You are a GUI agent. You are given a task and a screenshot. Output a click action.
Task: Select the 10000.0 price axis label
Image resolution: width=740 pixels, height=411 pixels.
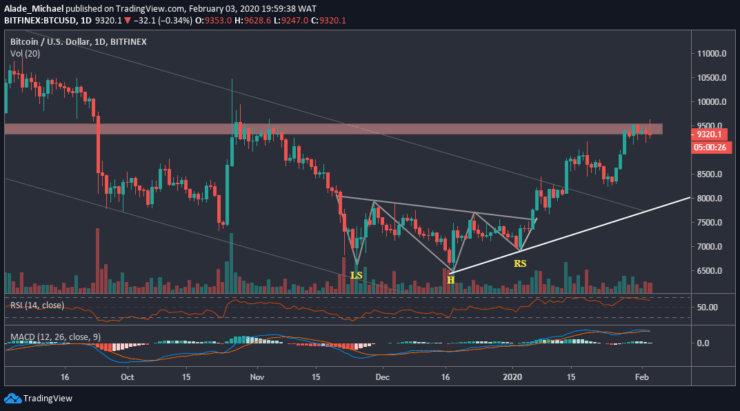click(x=712, y=102)
